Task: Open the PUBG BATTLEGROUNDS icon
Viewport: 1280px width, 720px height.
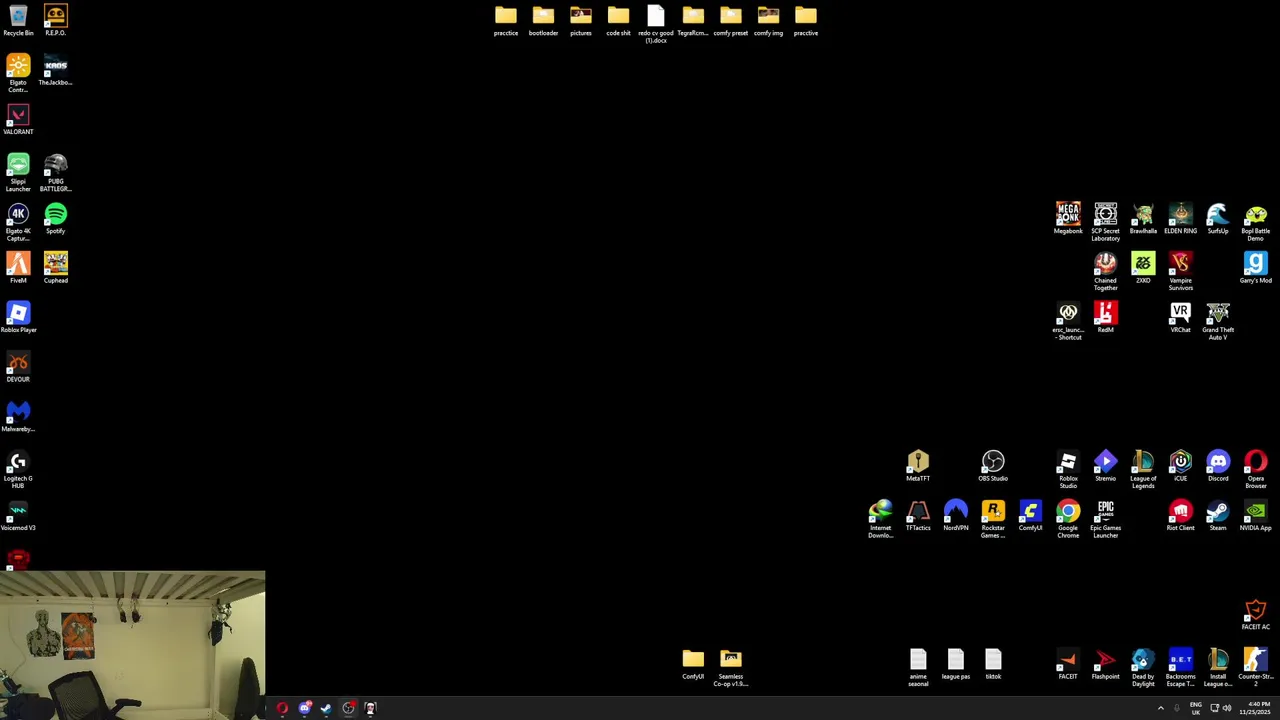Action: 56,173
